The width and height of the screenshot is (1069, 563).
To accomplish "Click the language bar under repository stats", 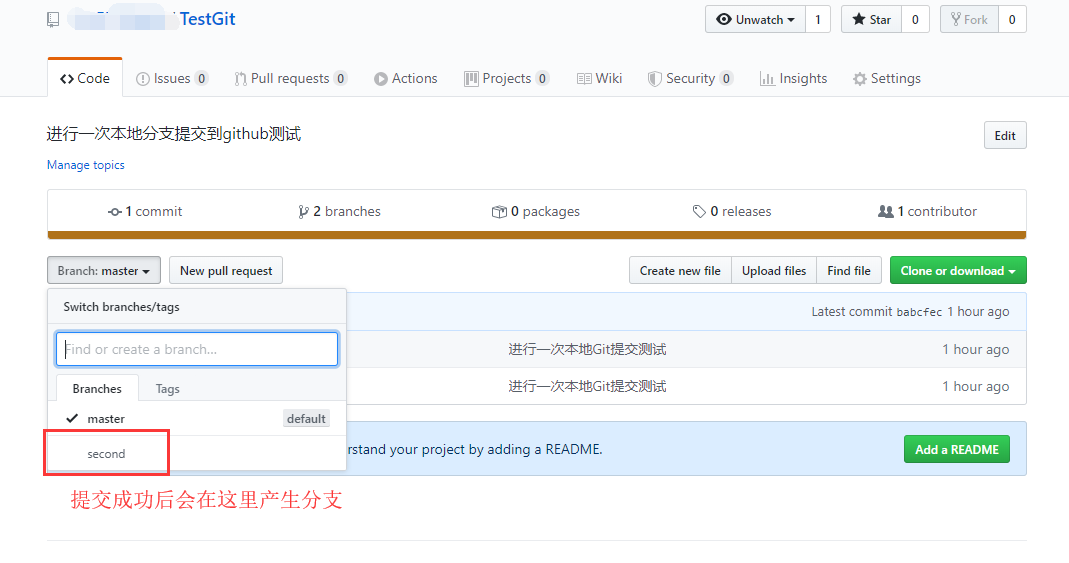I will click(537, 235).
